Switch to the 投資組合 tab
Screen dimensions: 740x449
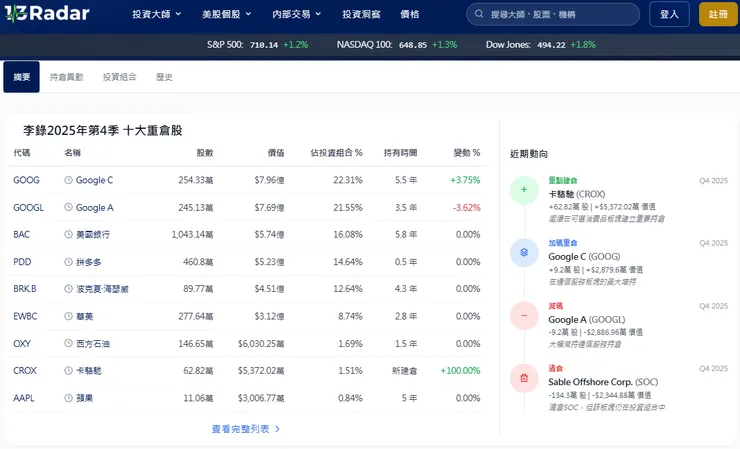point(120,77)
